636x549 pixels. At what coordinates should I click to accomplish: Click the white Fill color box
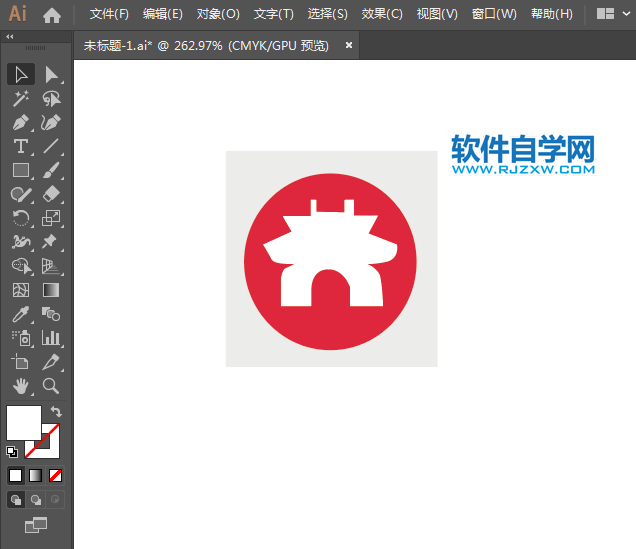tap(24, 422)
